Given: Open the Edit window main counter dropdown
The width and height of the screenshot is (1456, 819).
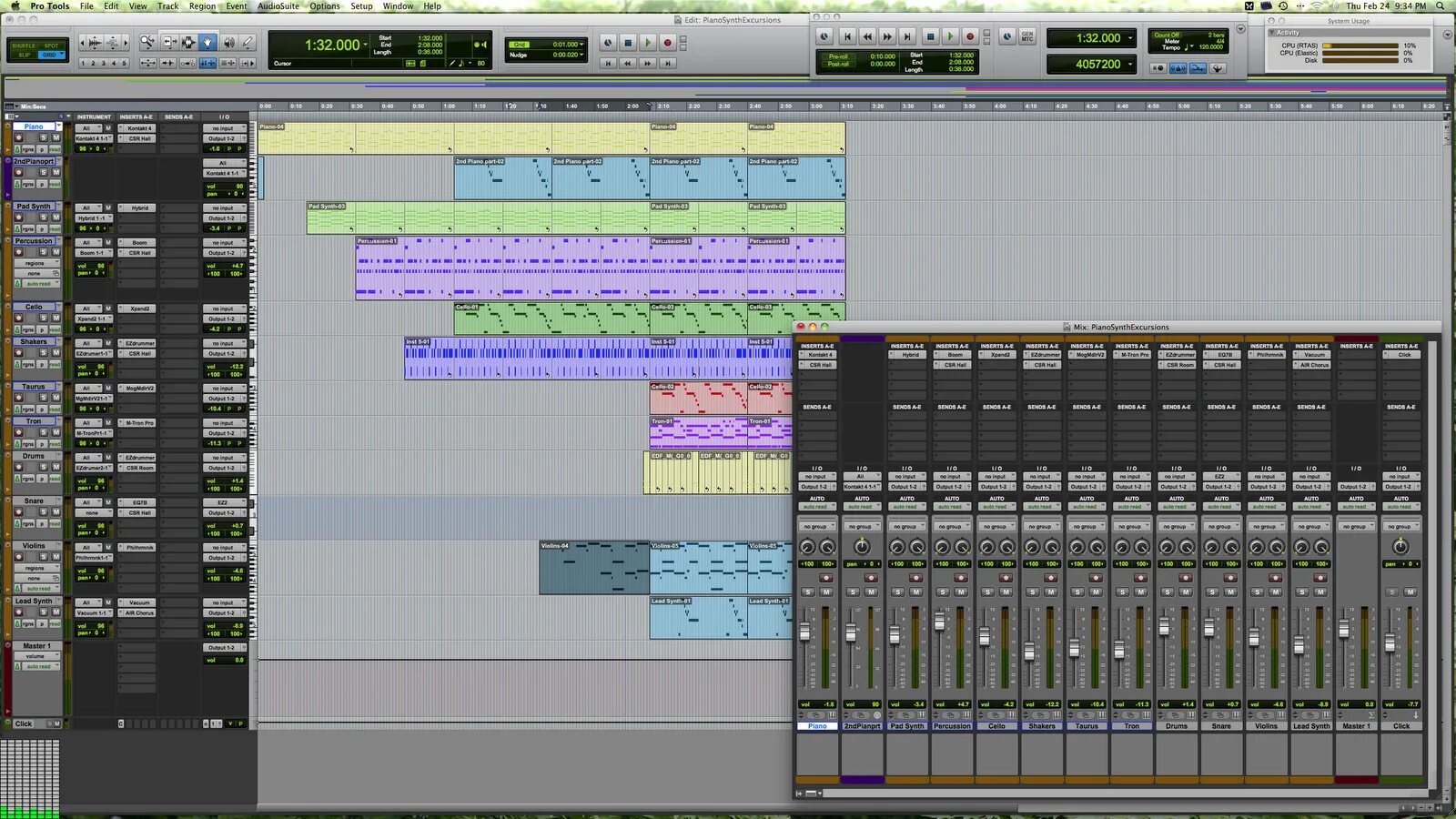Looking at the screenshot, I should coord(366,45).
